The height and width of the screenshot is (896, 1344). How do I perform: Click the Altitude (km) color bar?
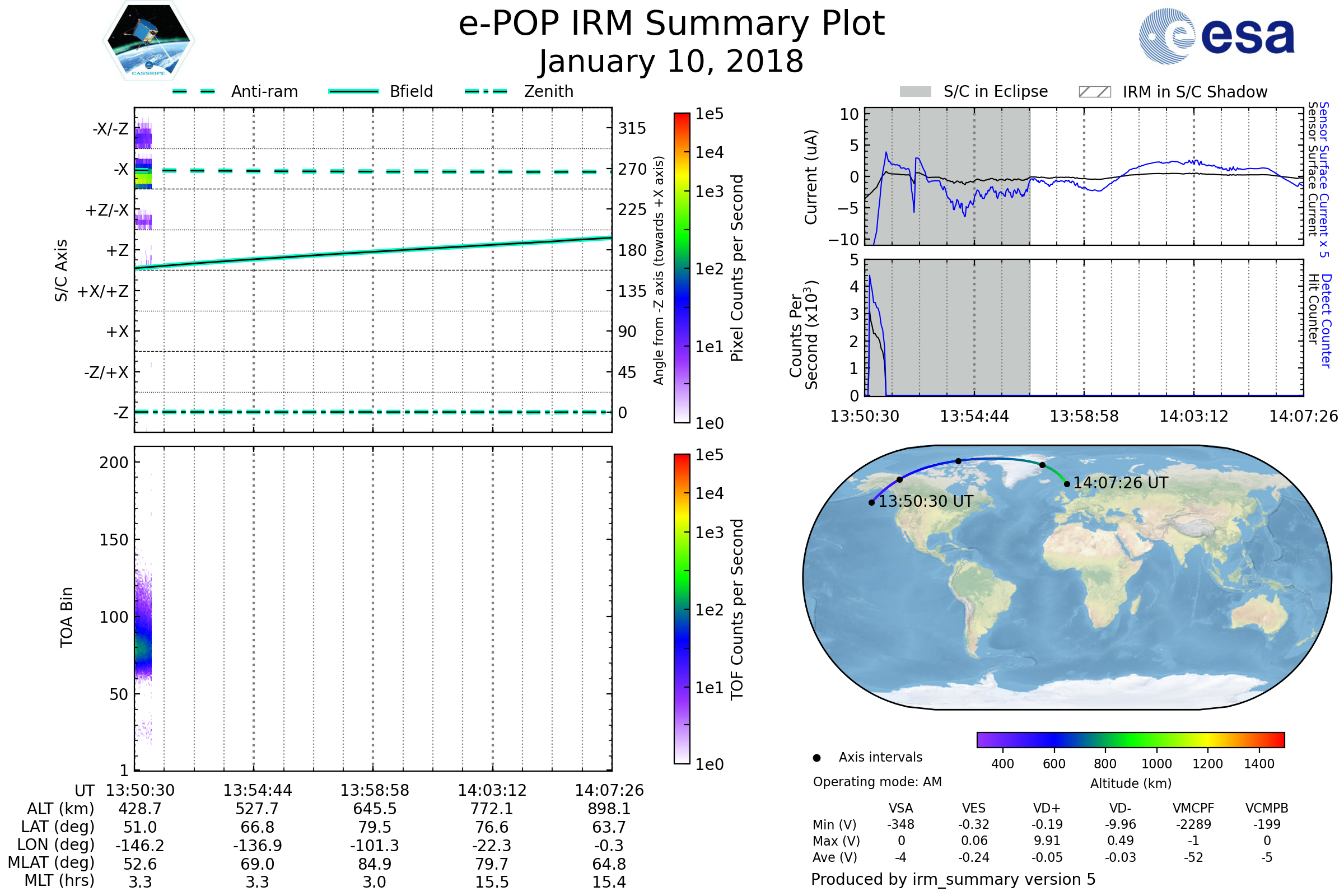[x=1130, y=739]
